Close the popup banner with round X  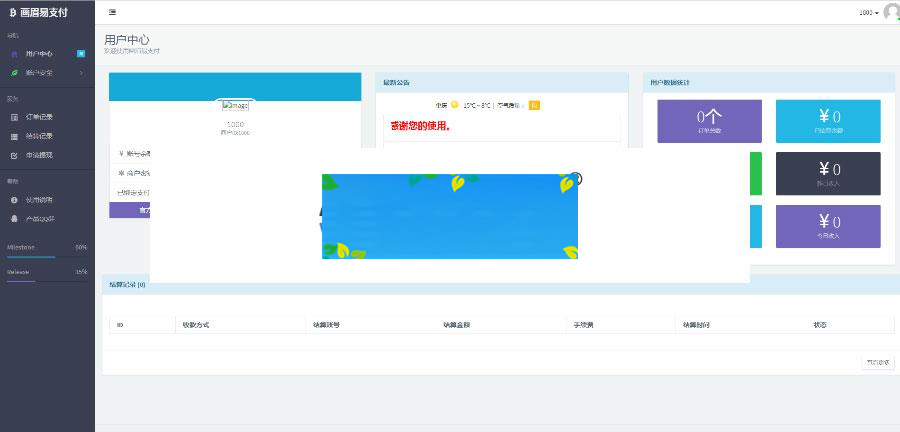pos(575,179)
